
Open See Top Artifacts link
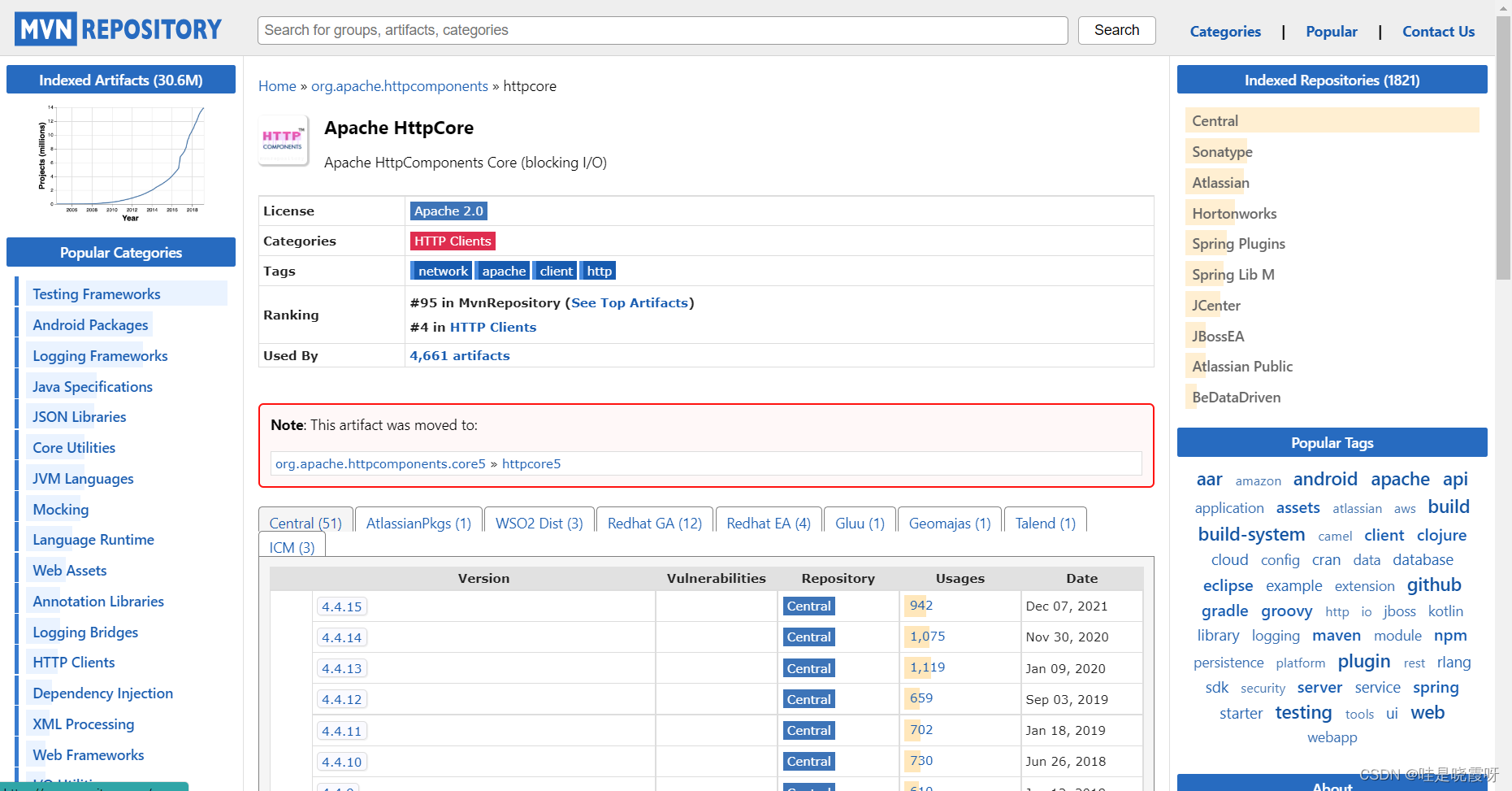coord(630,302)
